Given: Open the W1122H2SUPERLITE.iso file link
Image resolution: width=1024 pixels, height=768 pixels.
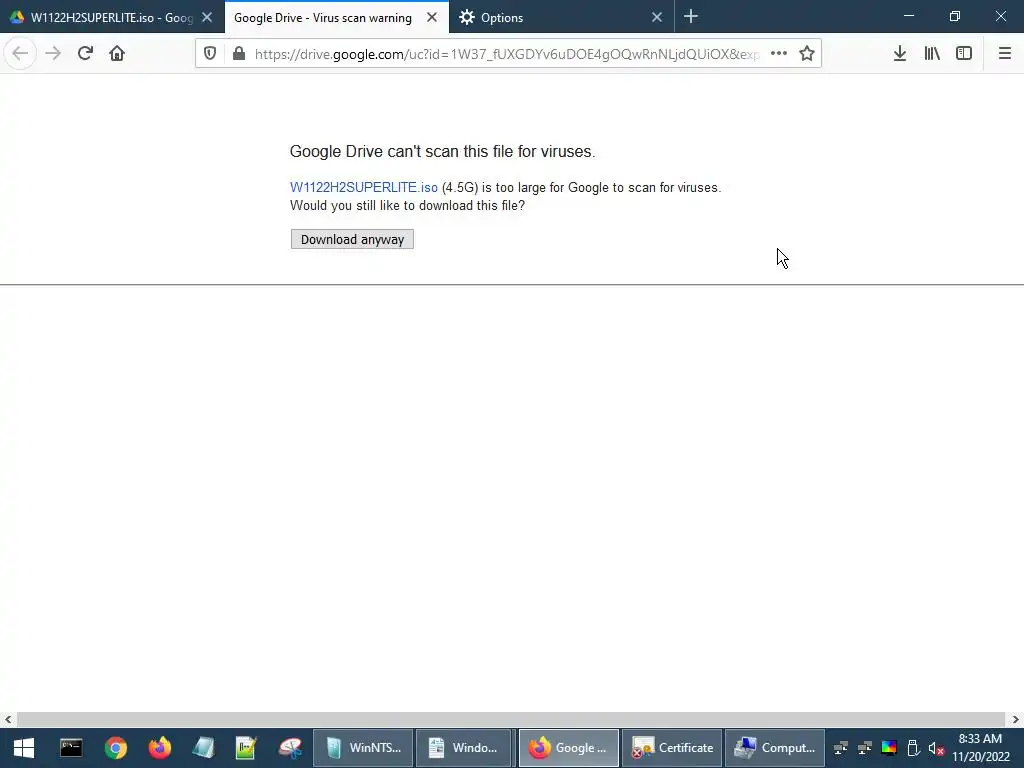Looking at the screenshot, I should (x=364, y=187).
